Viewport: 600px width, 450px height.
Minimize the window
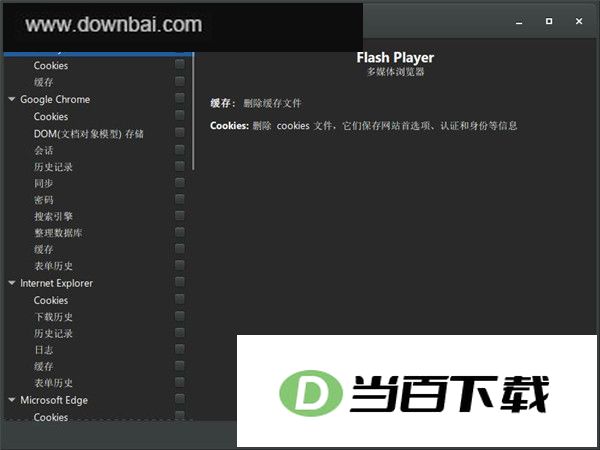519,21
